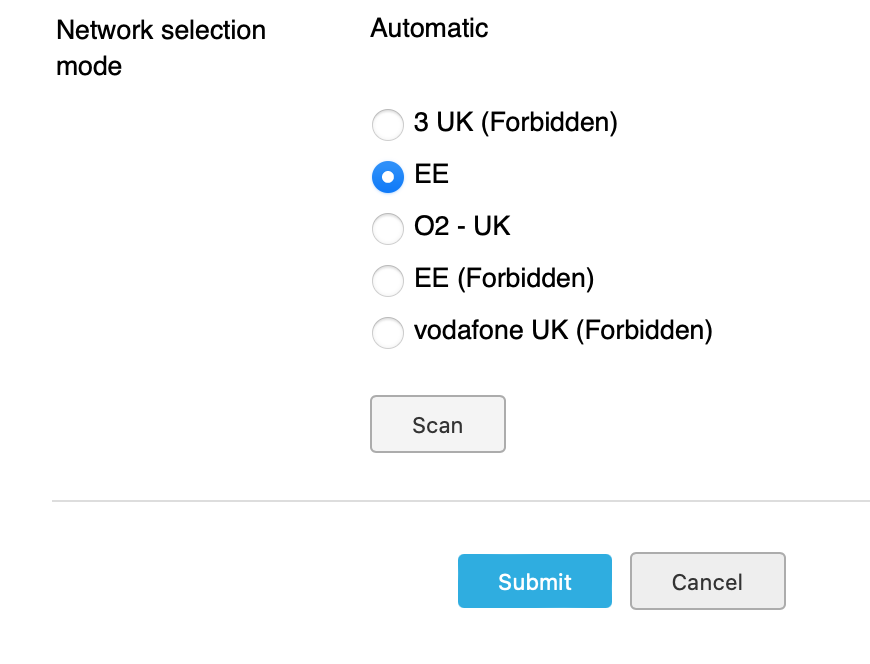Switch away from EE to O2 - UK
The image size is (870, 664).
(388, 229)
